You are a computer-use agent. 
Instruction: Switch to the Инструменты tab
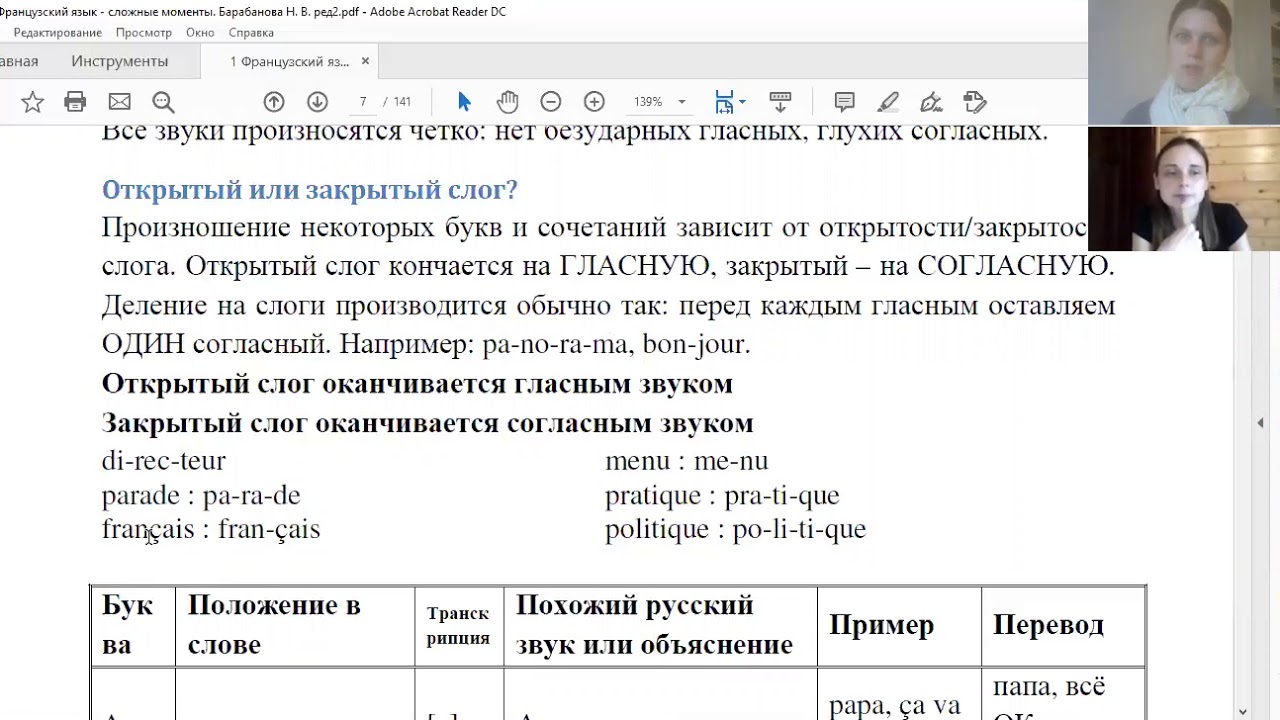point(119,61)
